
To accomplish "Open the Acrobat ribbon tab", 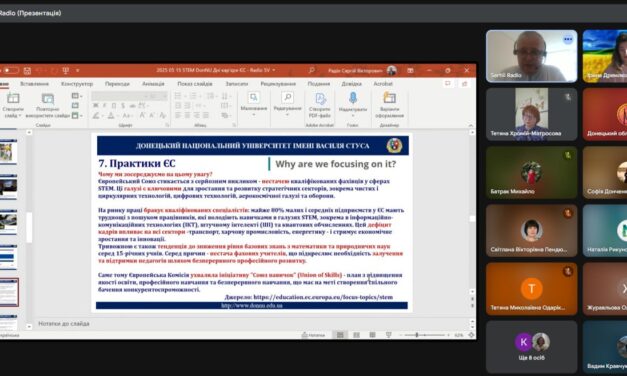I will (x=383, y=84).
